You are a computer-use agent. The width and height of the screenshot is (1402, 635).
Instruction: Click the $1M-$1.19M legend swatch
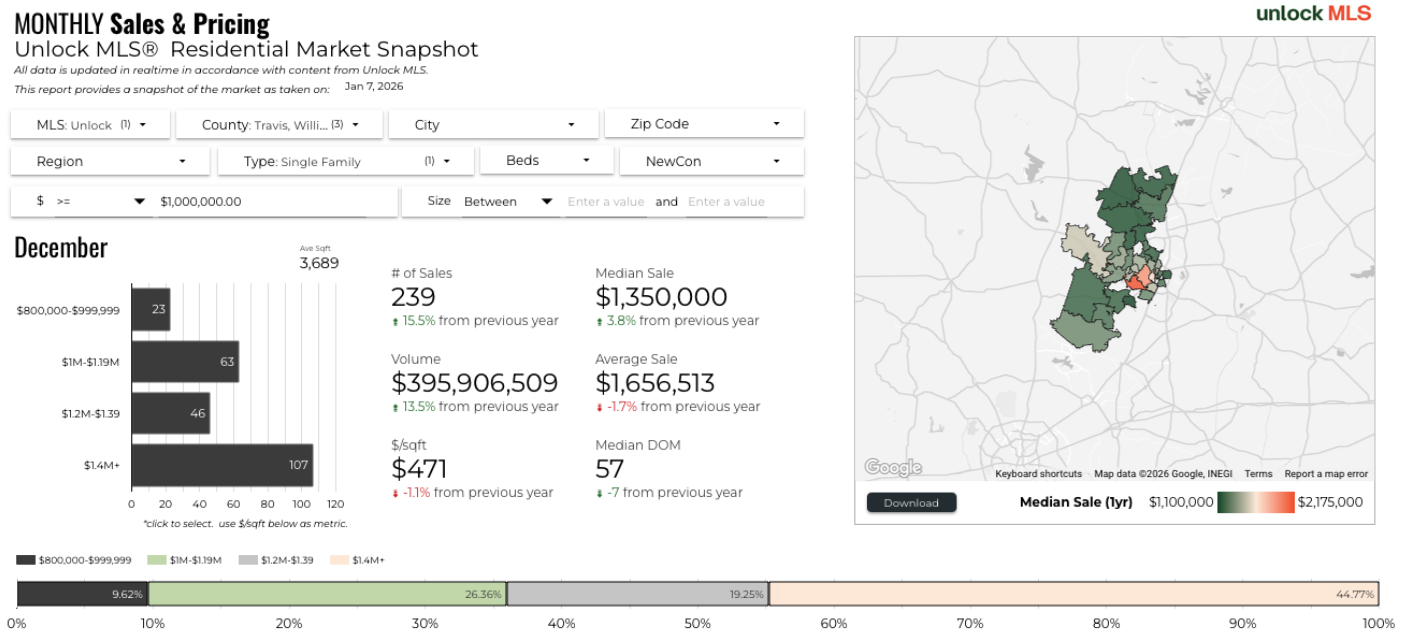[x=156, y=560]
